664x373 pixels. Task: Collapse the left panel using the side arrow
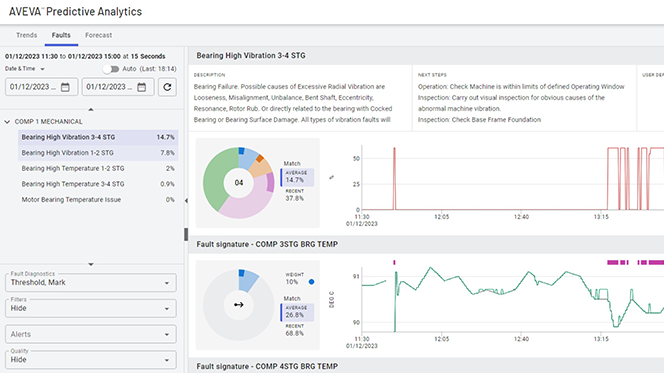[186, 201]
